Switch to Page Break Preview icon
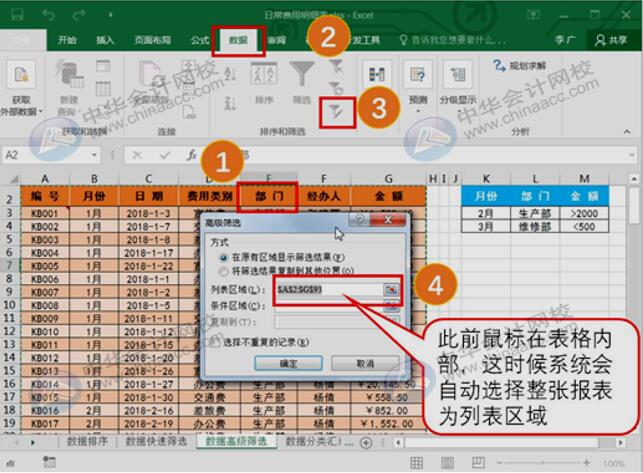Image resolution: width=643 pixels, height=473 pixels. [478, 463]
